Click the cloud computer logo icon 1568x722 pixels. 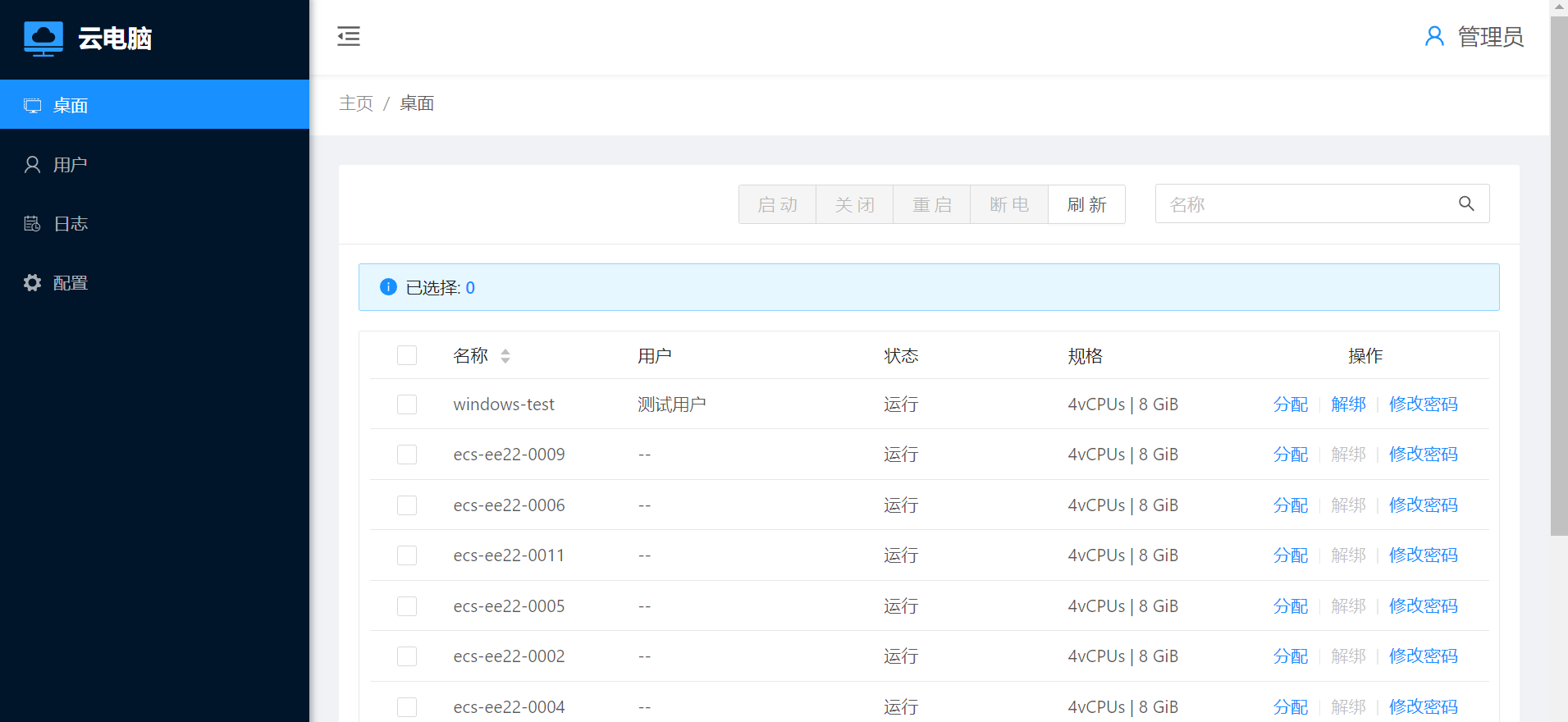43,39
